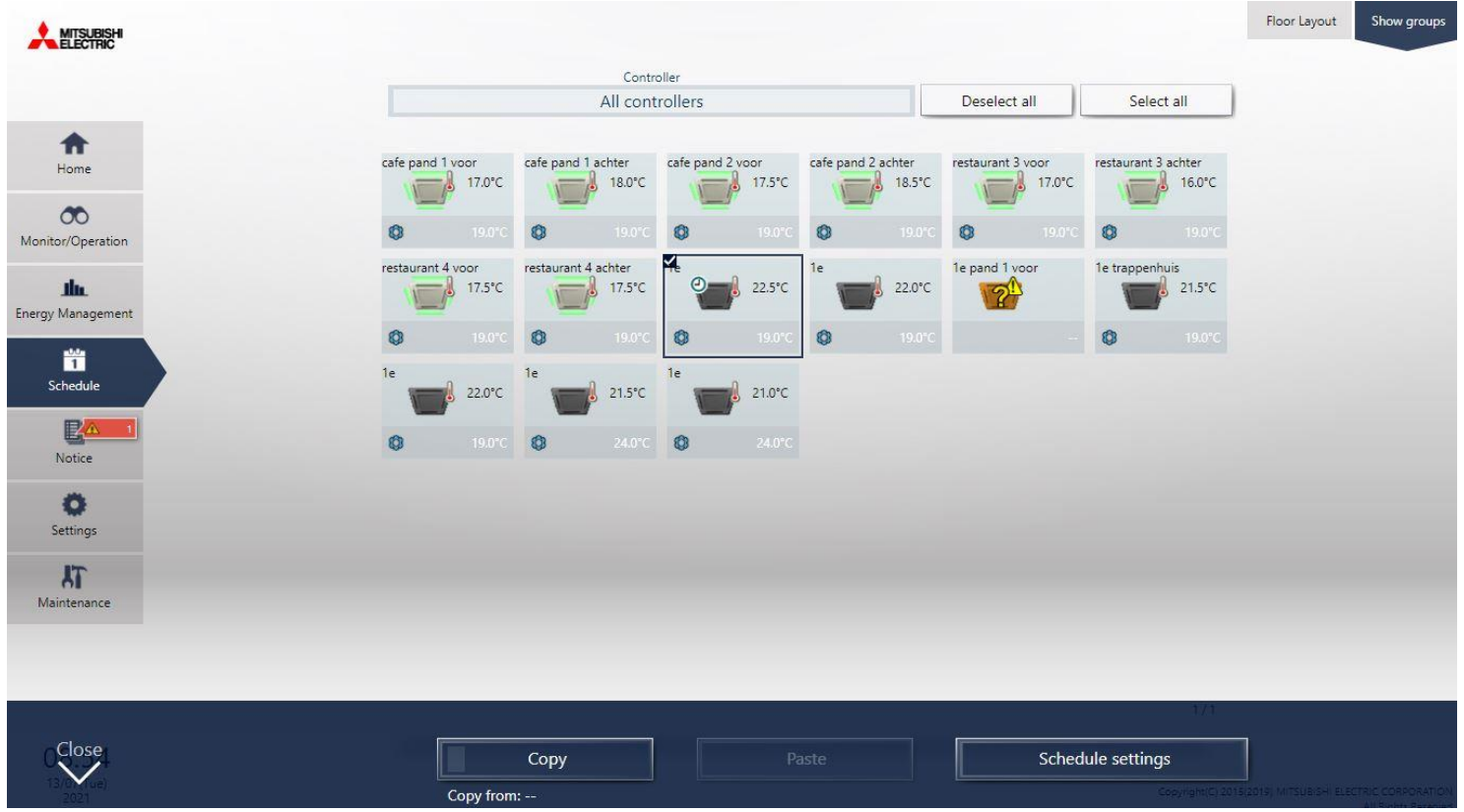Screen dimensions: 1464x812
Task: Open Settings gear in sidebar
Action: click(74, 506)
